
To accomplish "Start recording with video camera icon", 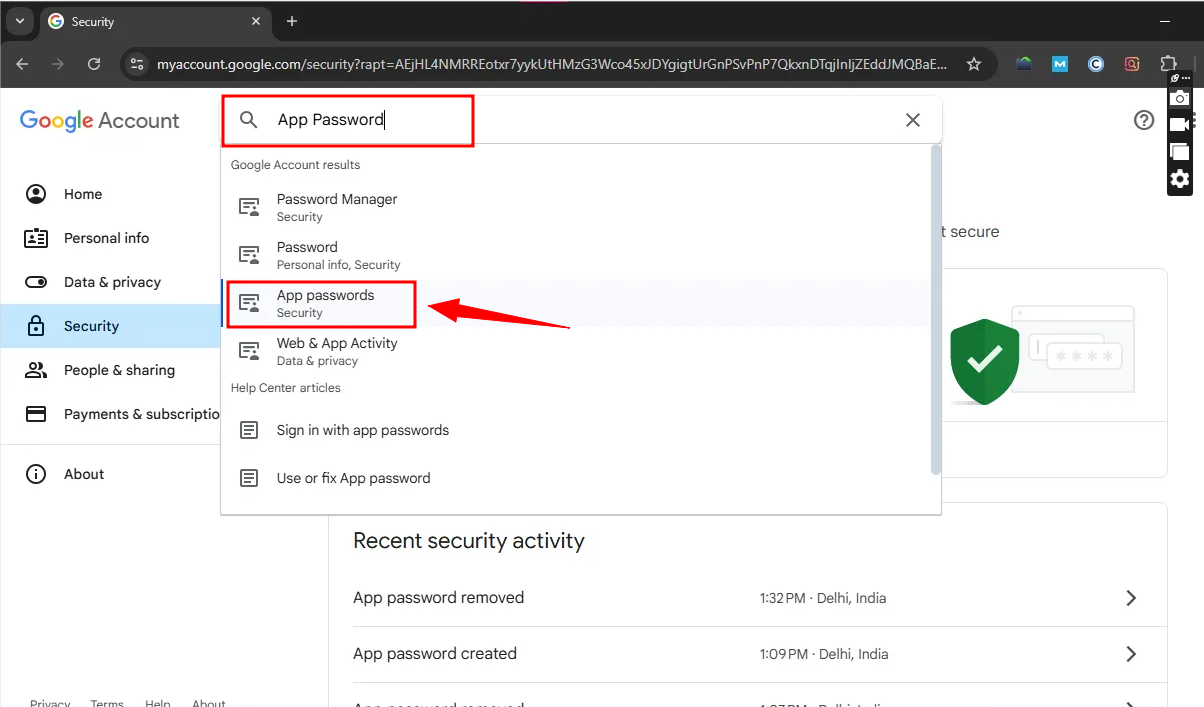I will [1180, 124].
